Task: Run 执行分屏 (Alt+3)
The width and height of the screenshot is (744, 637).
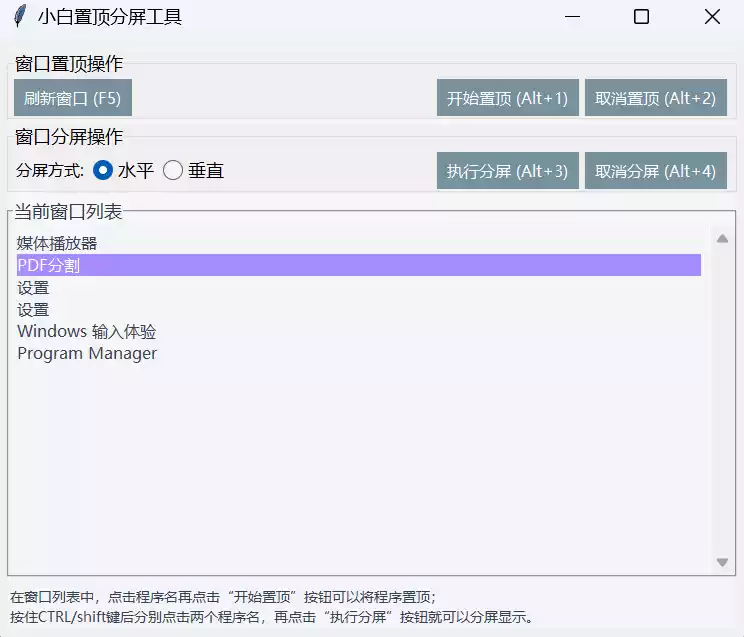Action: click(x=507, y=171)
